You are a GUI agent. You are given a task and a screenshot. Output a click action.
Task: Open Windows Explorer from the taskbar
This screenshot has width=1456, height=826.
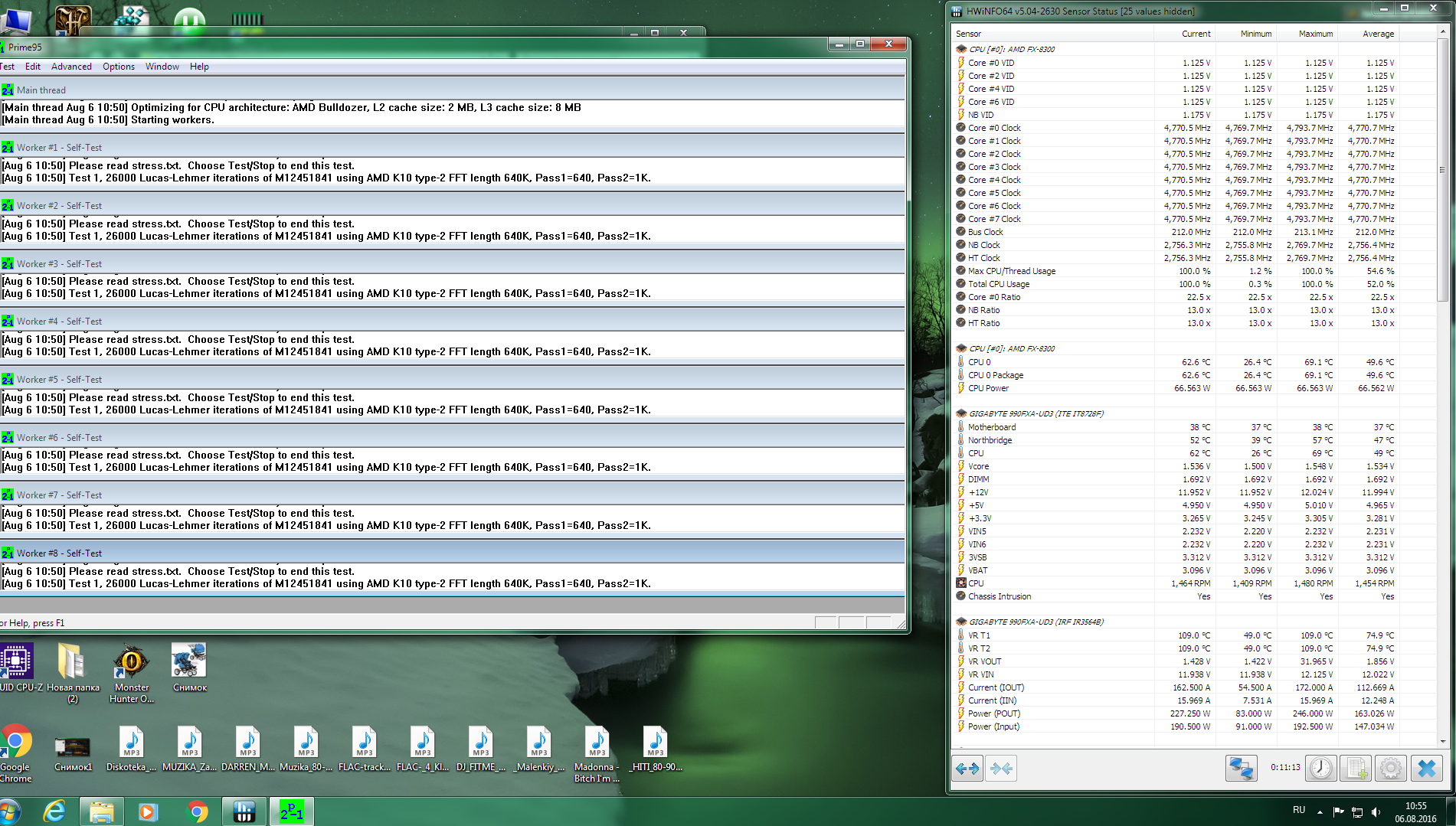tap(101, 811)
